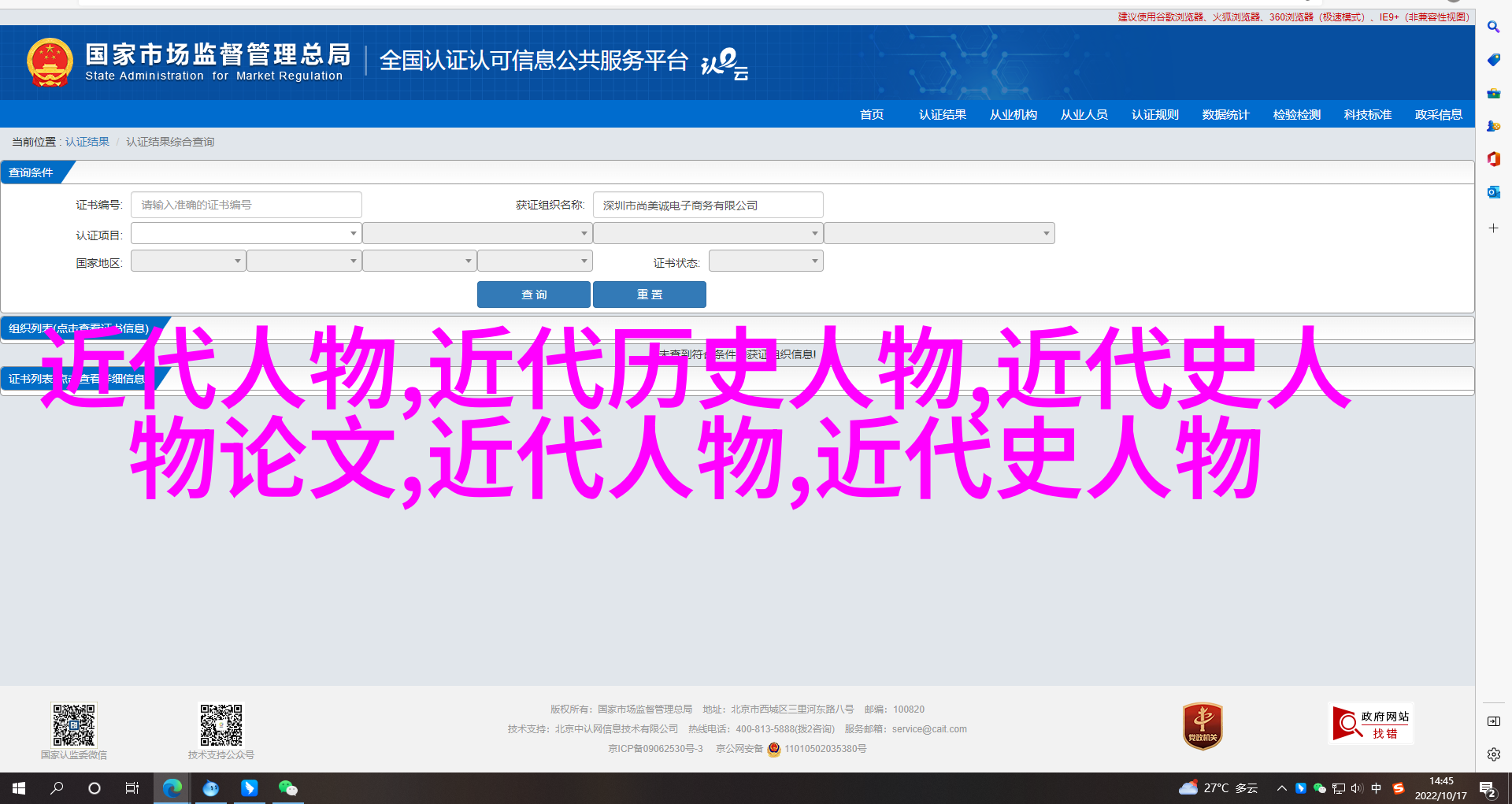Open the 从业人员 menu item
This screenshot has width=1512, height=804.
tap(1084, 115)
